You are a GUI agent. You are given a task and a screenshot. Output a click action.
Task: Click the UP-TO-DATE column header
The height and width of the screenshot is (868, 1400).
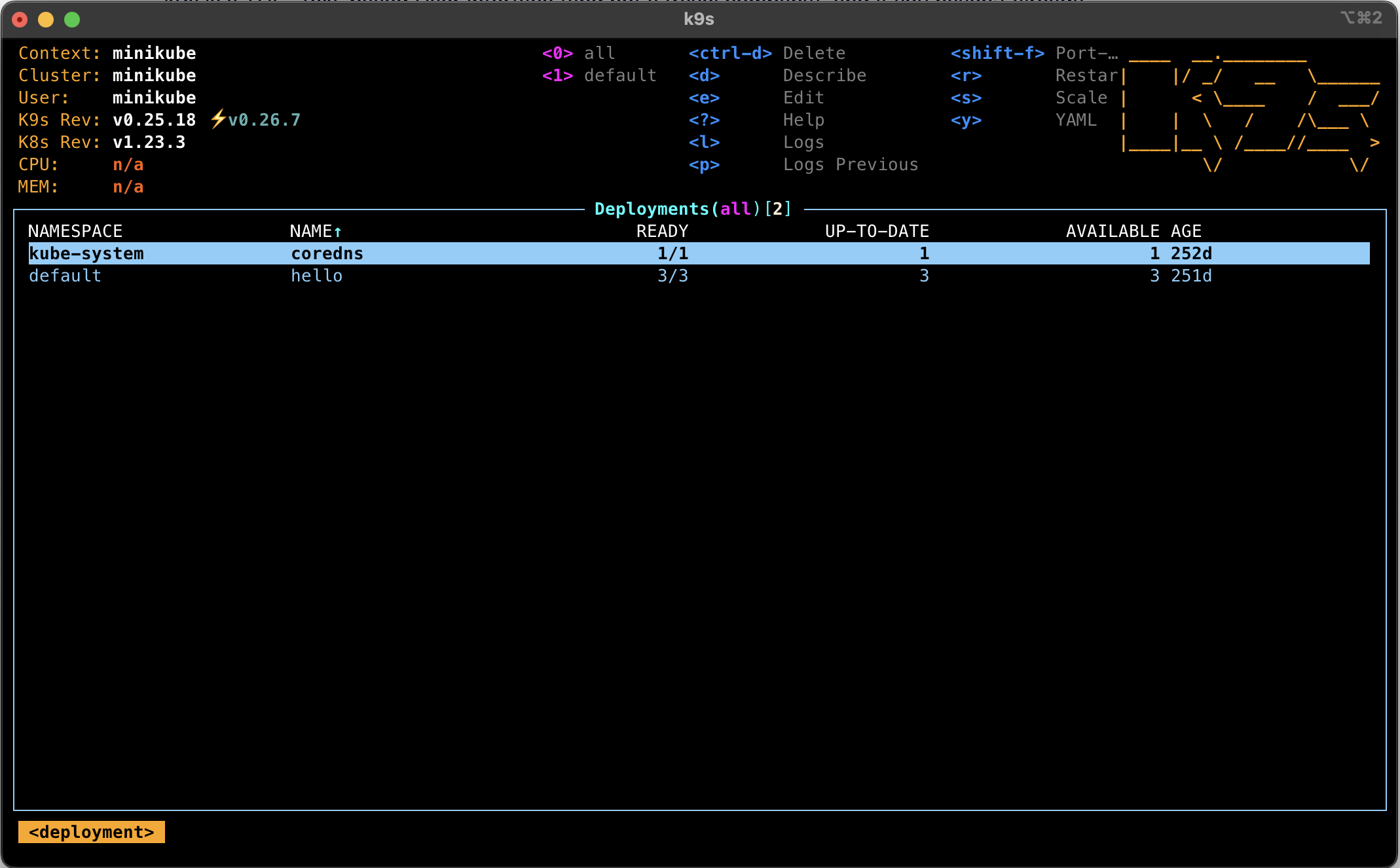click(x=877, y=231)
